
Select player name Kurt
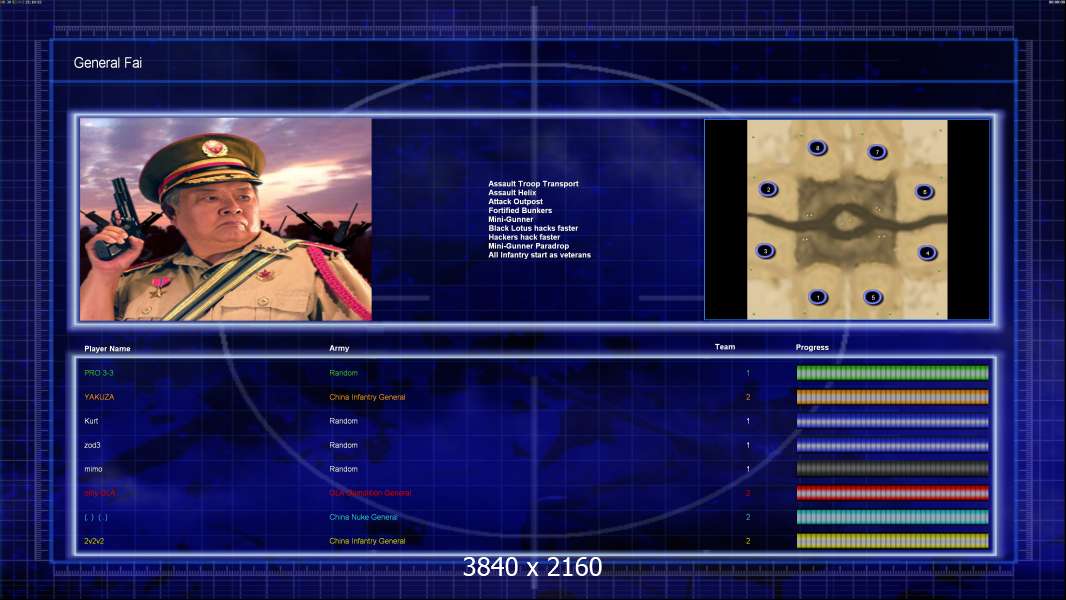coord(91,421)
